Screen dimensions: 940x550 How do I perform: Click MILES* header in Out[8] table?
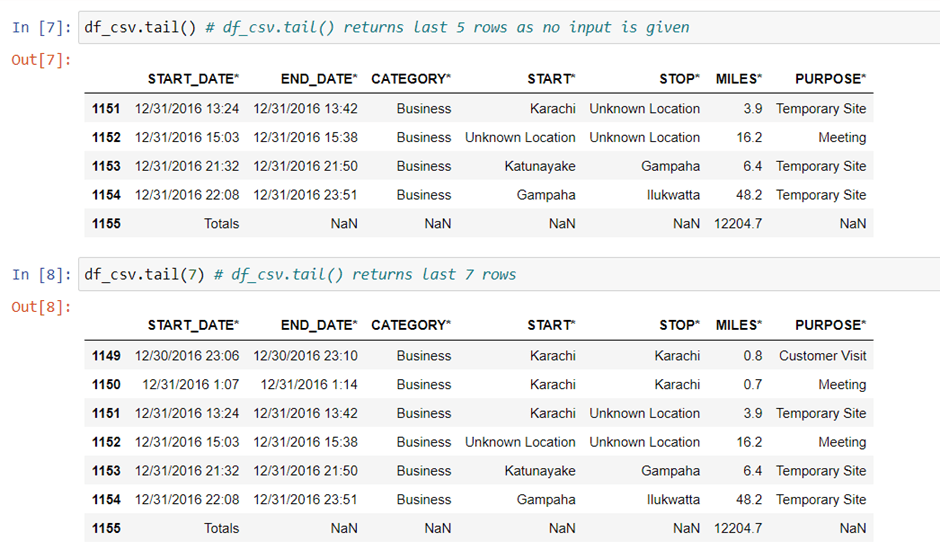point(739,325)
